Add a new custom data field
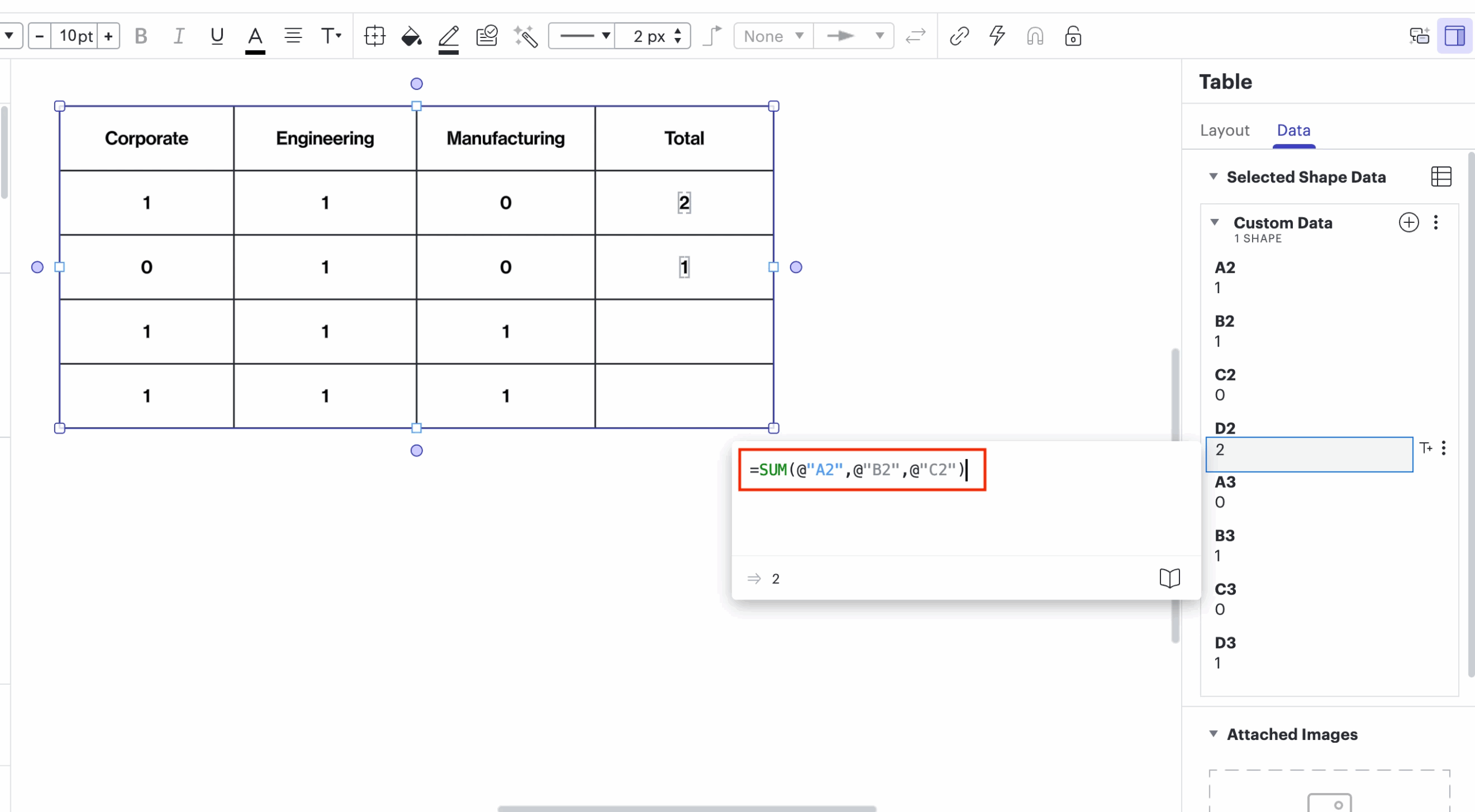This screenshot has width=1475, height=812. (1408, 222)
